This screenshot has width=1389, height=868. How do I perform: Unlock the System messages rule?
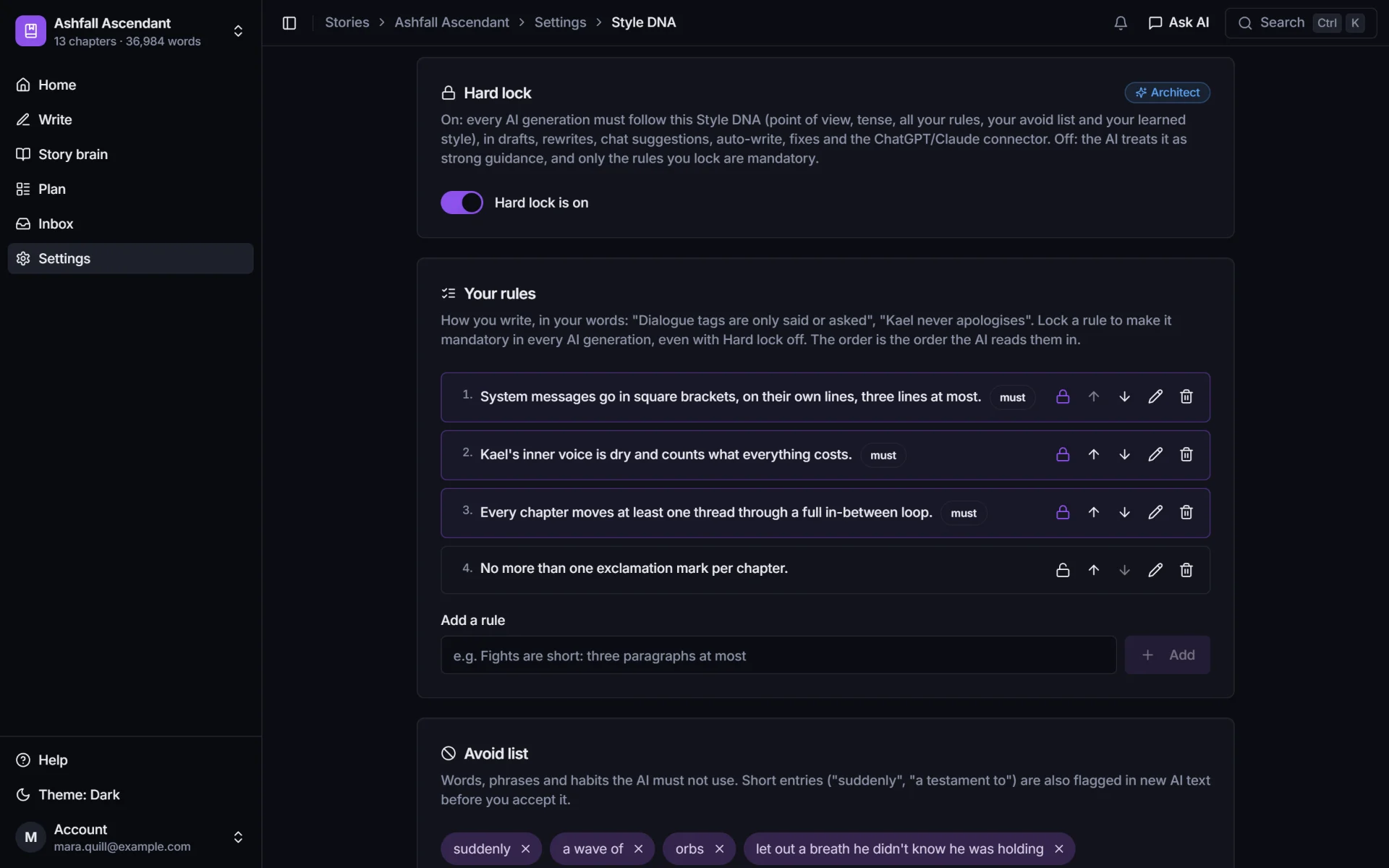point(1062,396)
